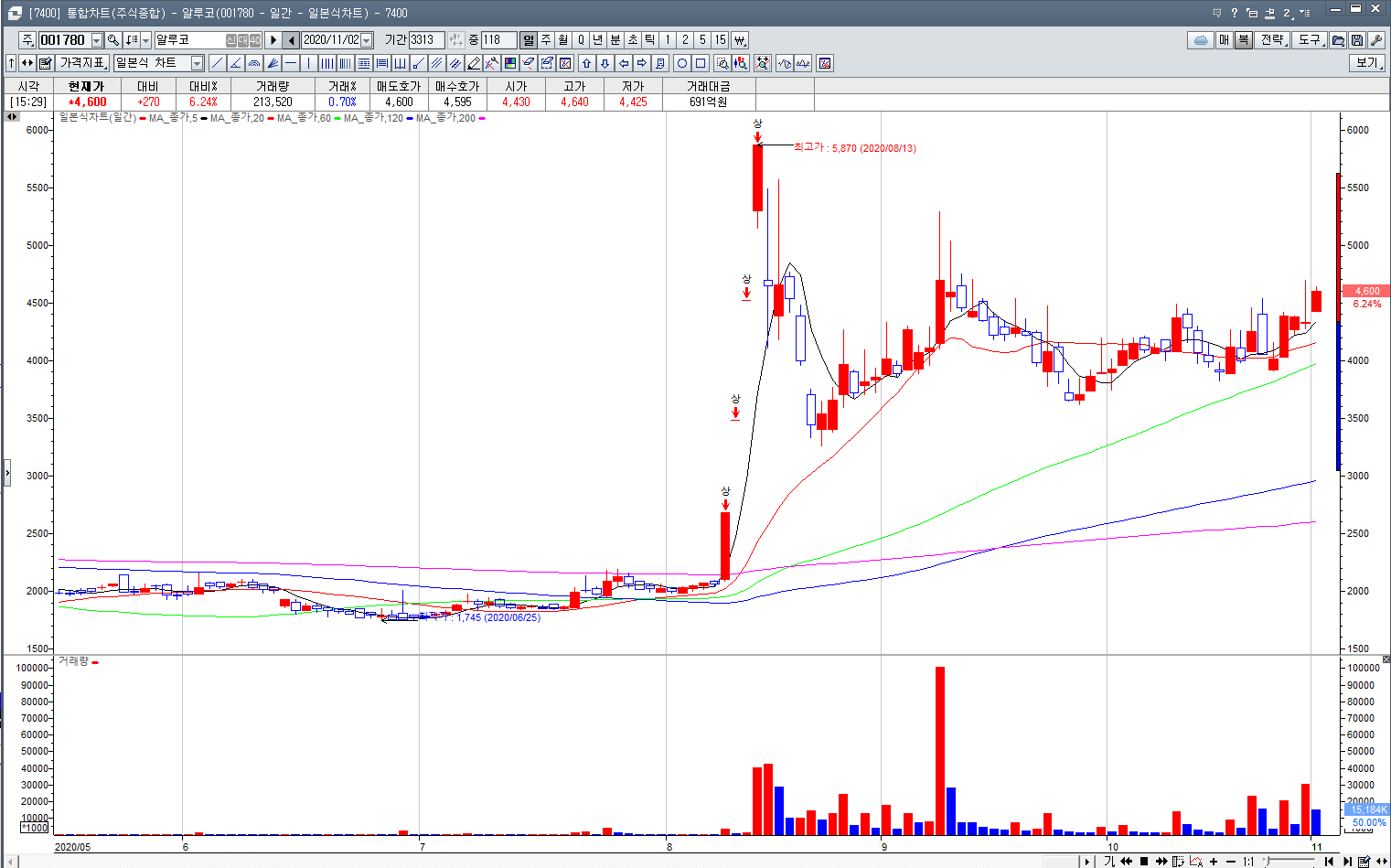Expand the stock code 001780 dropdown

point(97,40)
